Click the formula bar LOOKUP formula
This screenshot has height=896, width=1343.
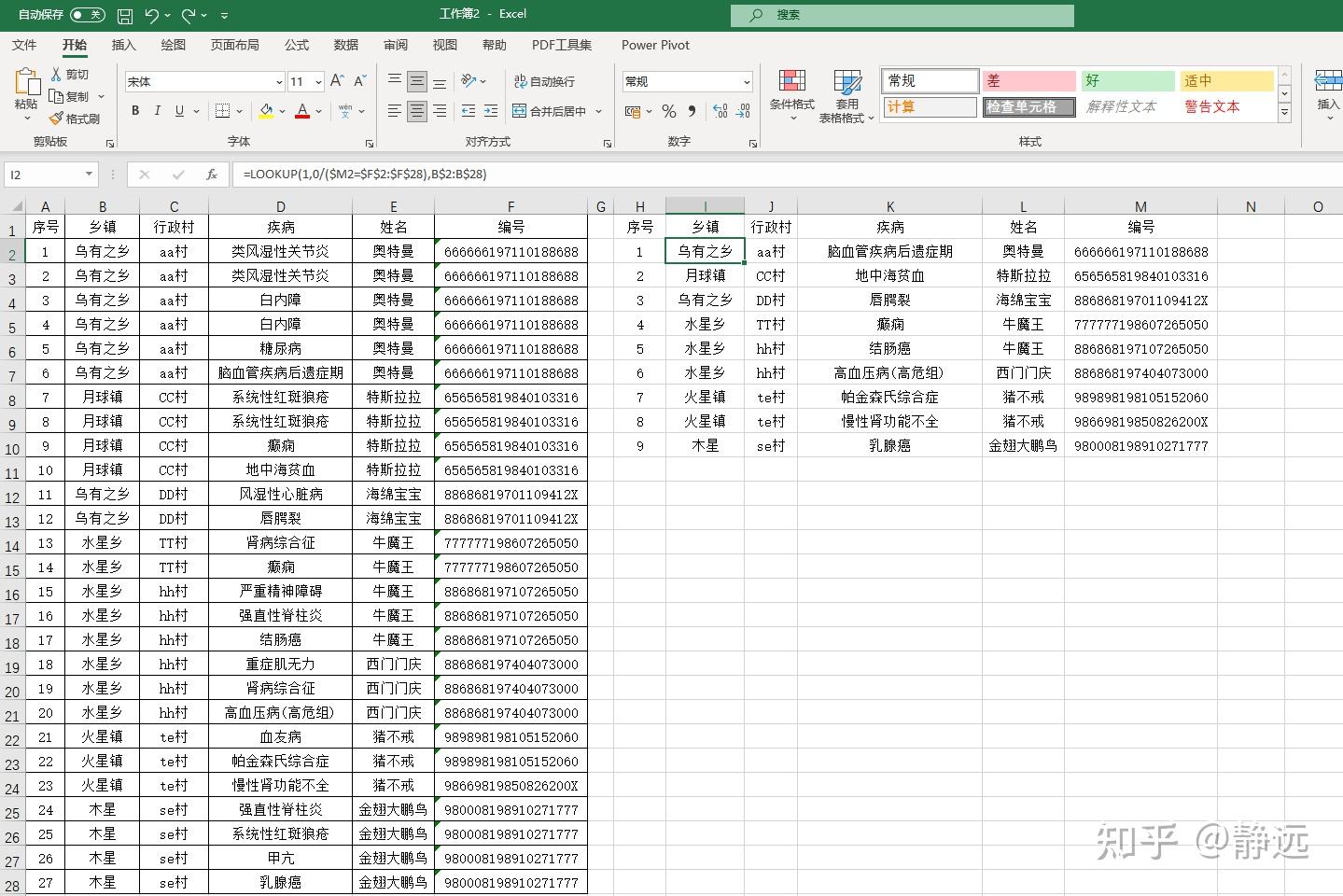pyautogui.click(x=365, y=175)
